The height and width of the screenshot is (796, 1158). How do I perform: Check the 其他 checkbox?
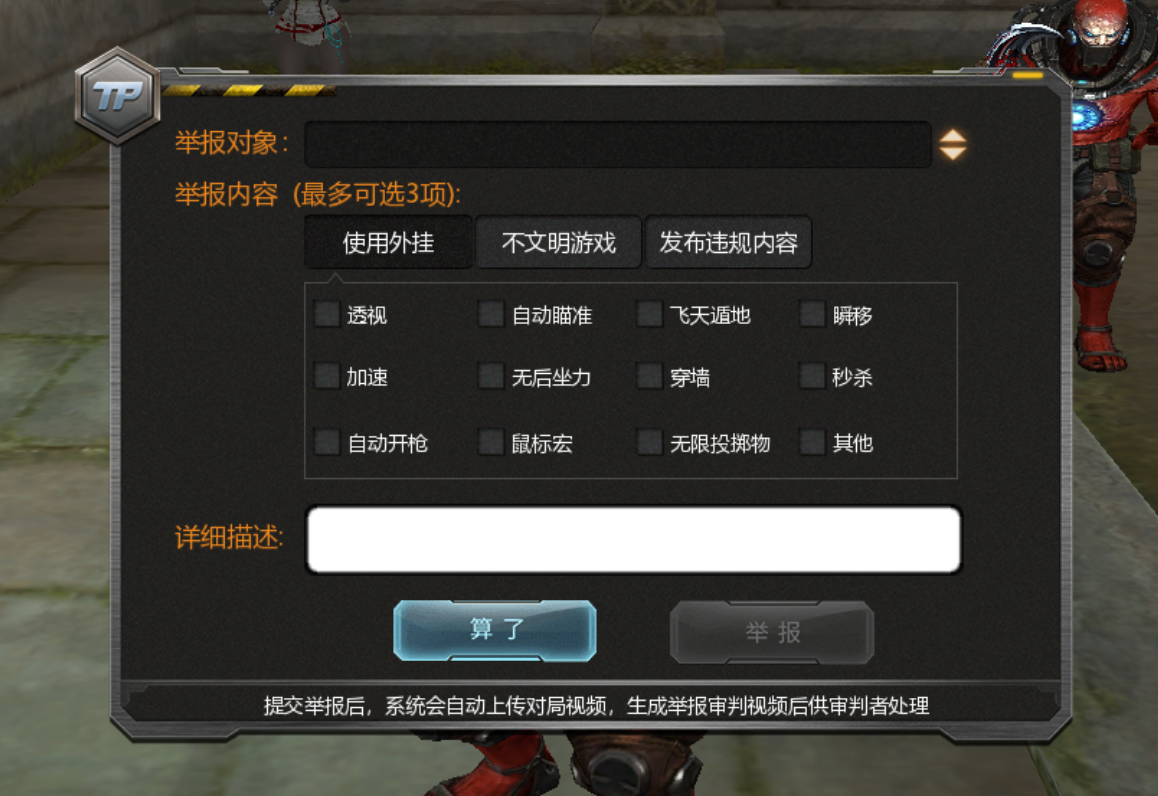812,442
